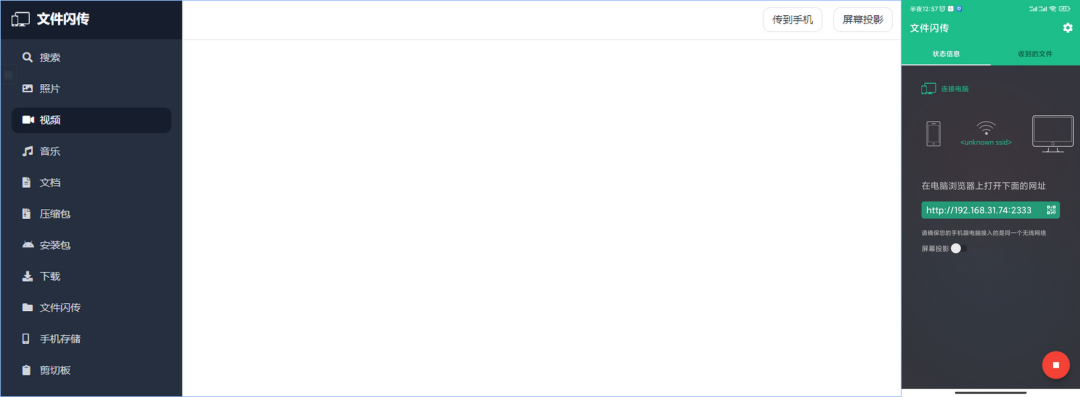
Task: Open the 手机存储 phone storage item
Action: [91, 339]
